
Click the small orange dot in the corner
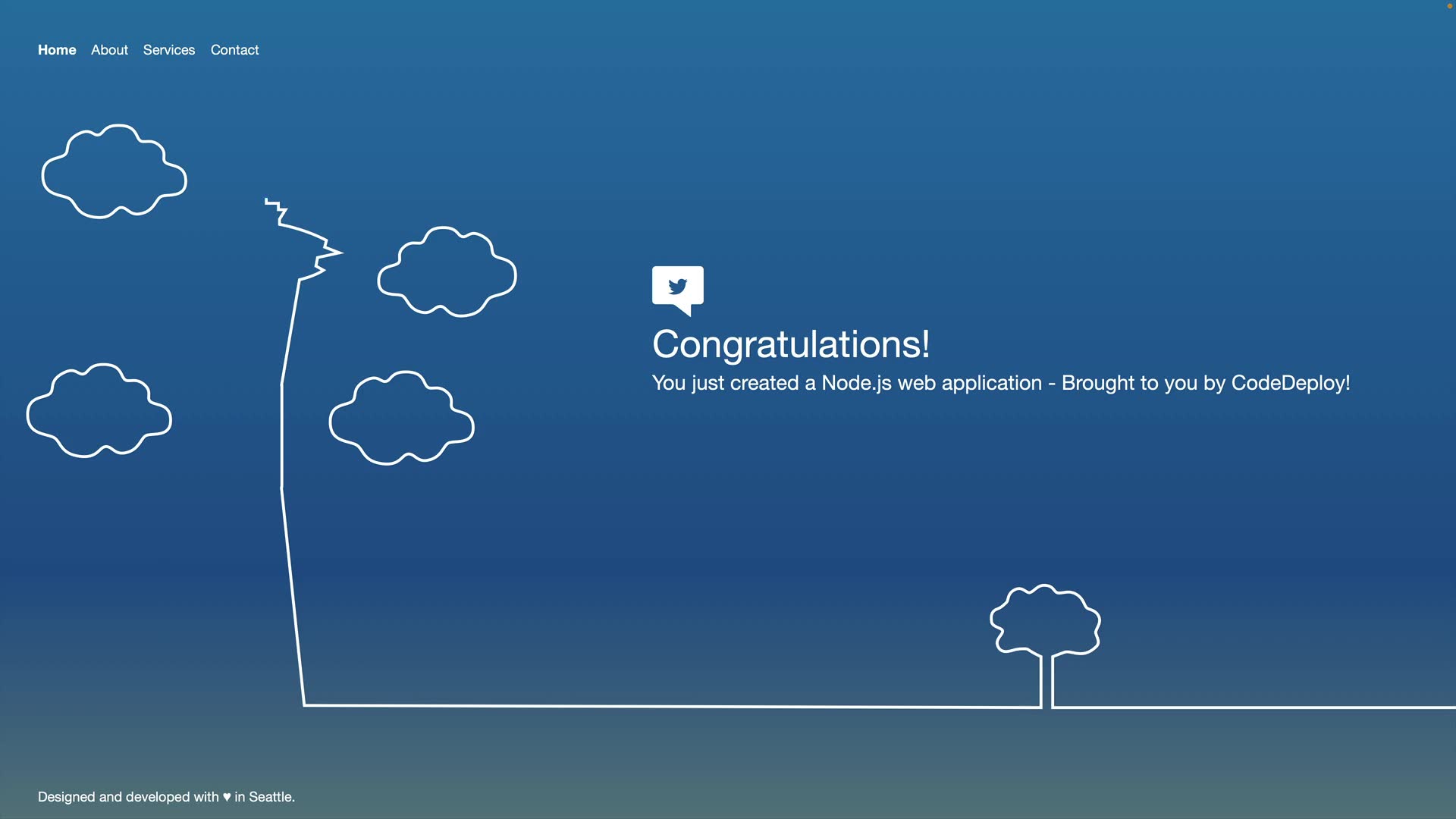(x=1449, y=6)
